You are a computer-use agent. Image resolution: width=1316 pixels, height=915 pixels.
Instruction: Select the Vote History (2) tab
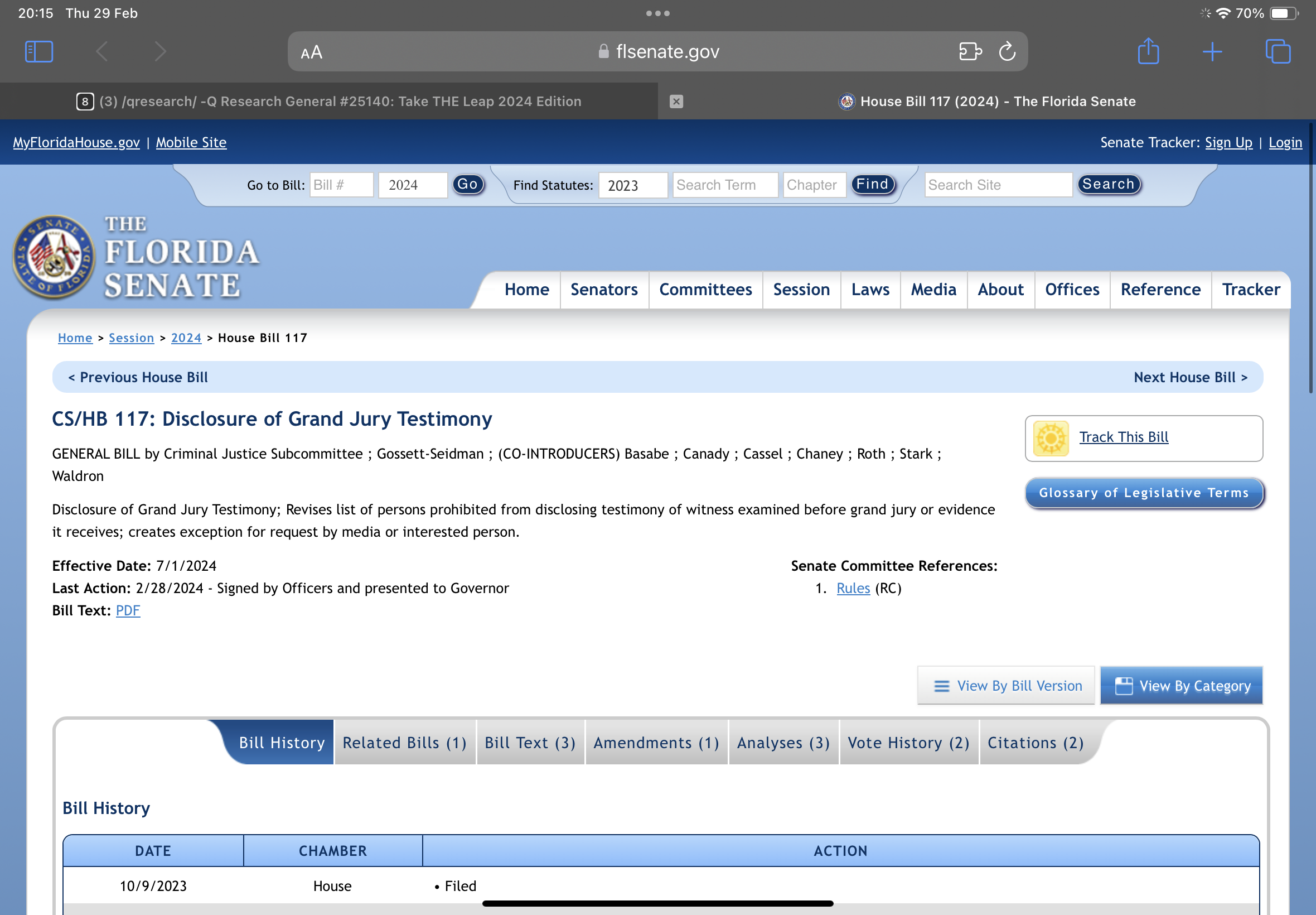coord(908,743)
